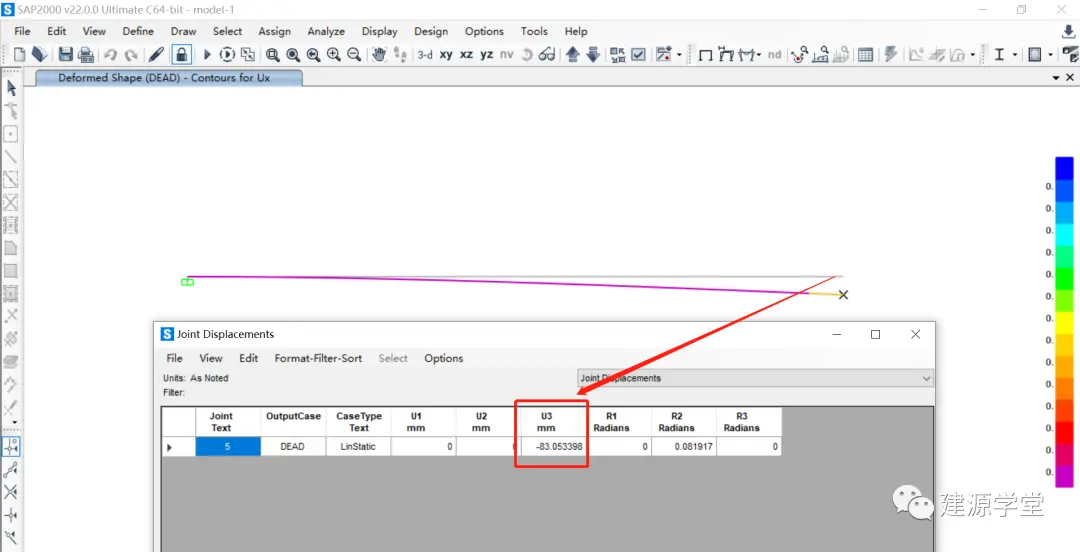Toggle the model lock icon
The image size is (1080, 552).
(181, 54)
